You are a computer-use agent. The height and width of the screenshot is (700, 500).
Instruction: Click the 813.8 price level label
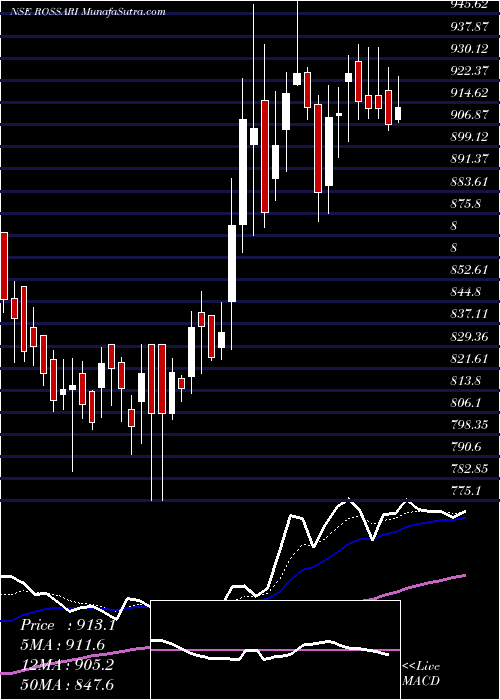pyautogui.click(x=466, y=381)
